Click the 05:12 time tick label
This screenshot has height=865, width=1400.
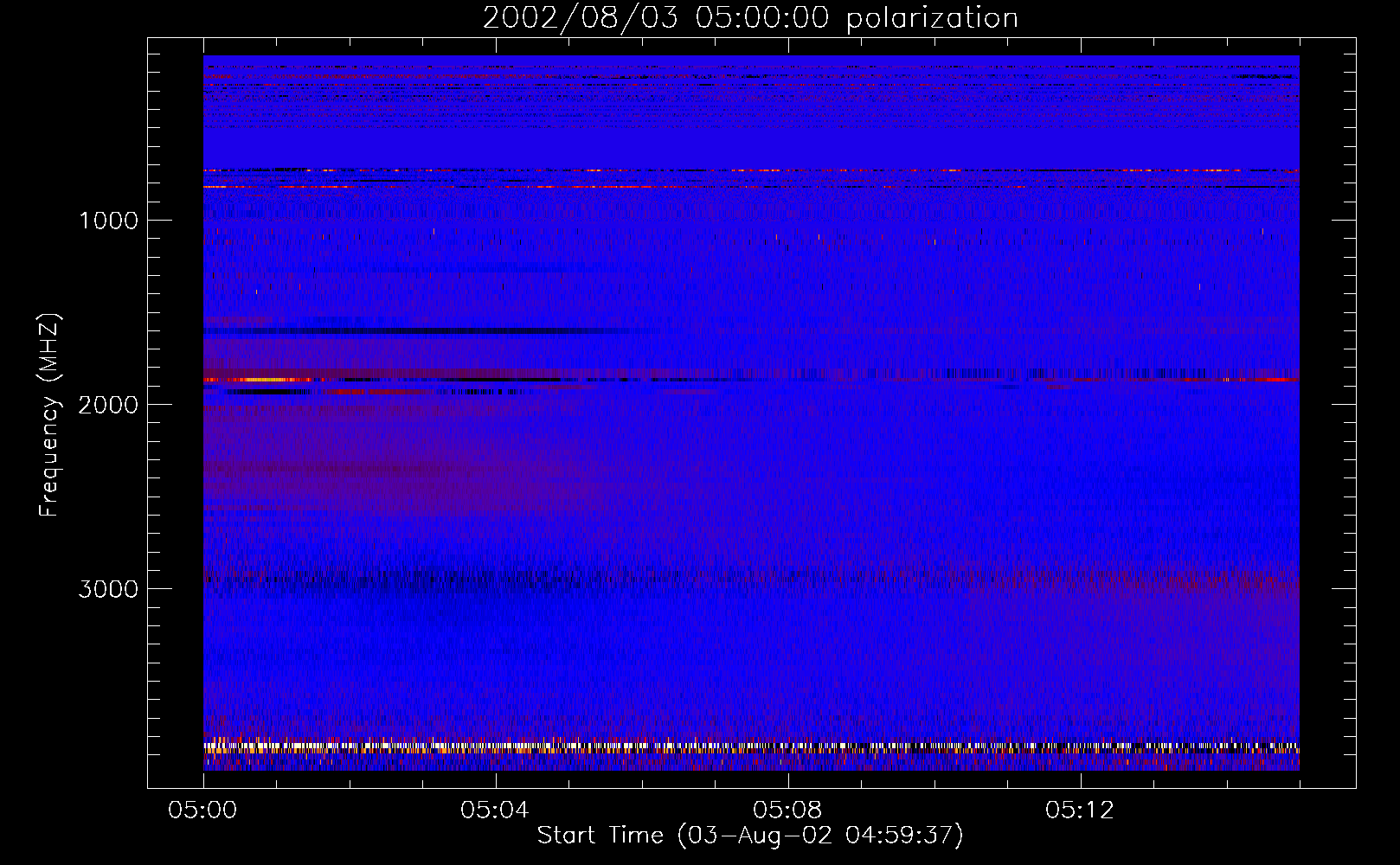[x=1080, y=811]
